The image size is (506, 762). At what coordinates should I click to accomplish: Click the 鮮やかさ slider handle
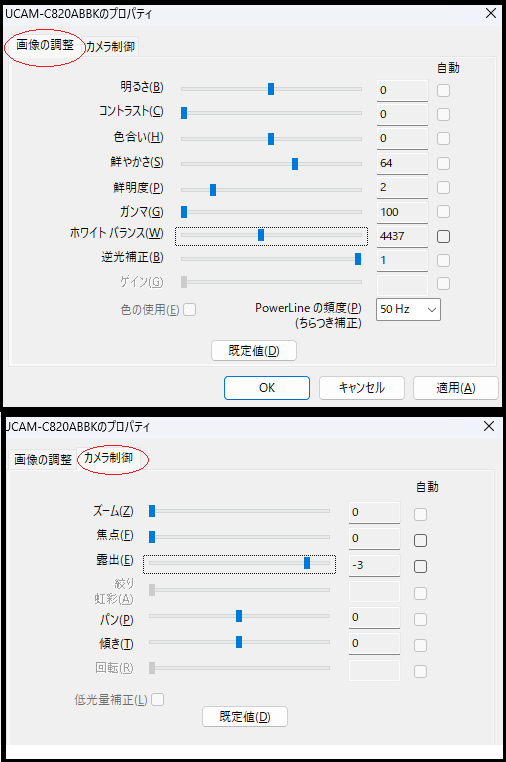click(295, 164)
